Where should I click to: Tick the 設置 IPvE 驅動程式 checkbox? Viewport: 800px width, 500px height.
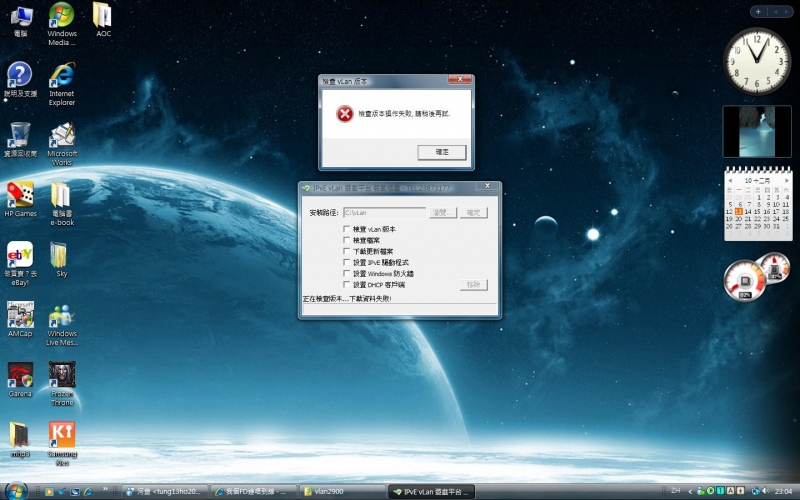click(x=346, y=262)
